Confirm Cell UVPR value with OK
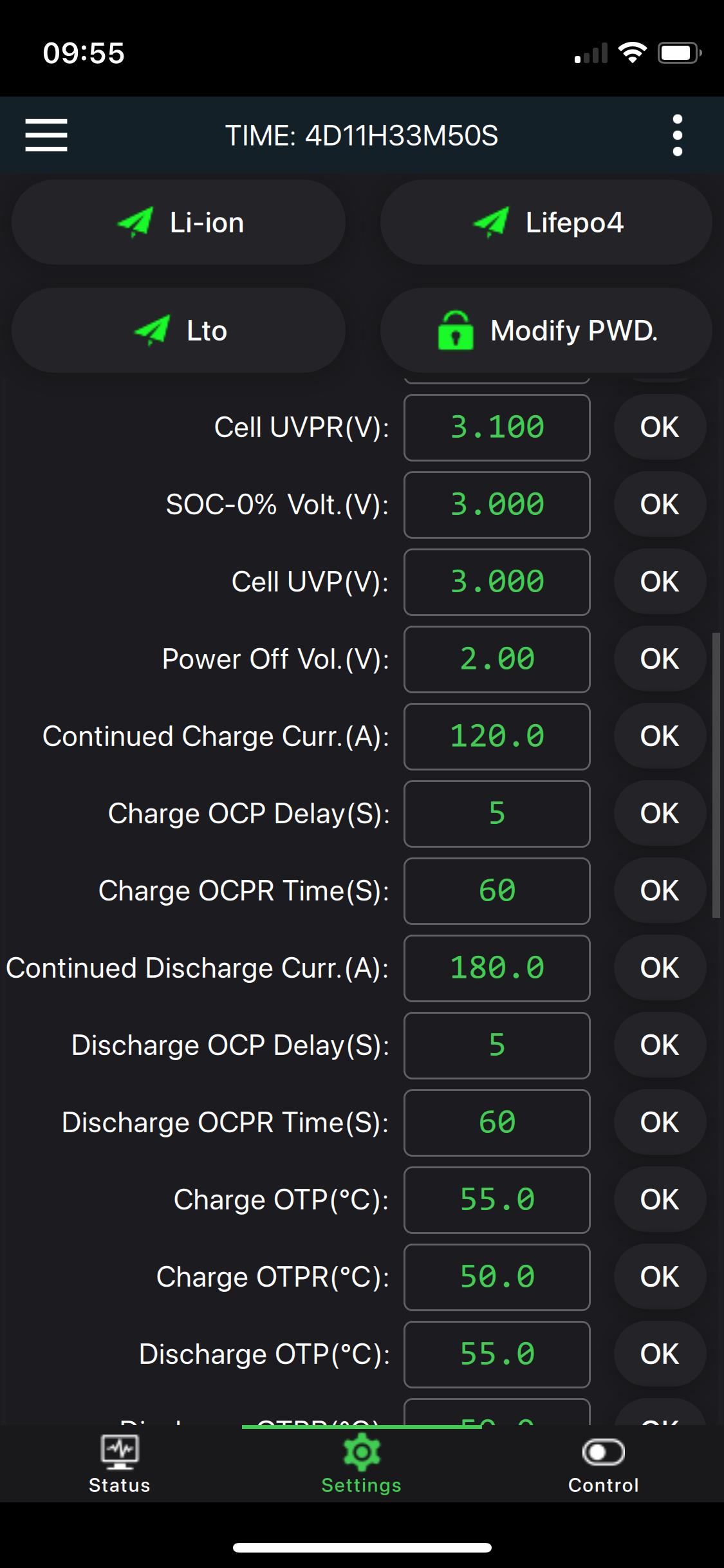The image size is (724, 1568). point(660,427)
